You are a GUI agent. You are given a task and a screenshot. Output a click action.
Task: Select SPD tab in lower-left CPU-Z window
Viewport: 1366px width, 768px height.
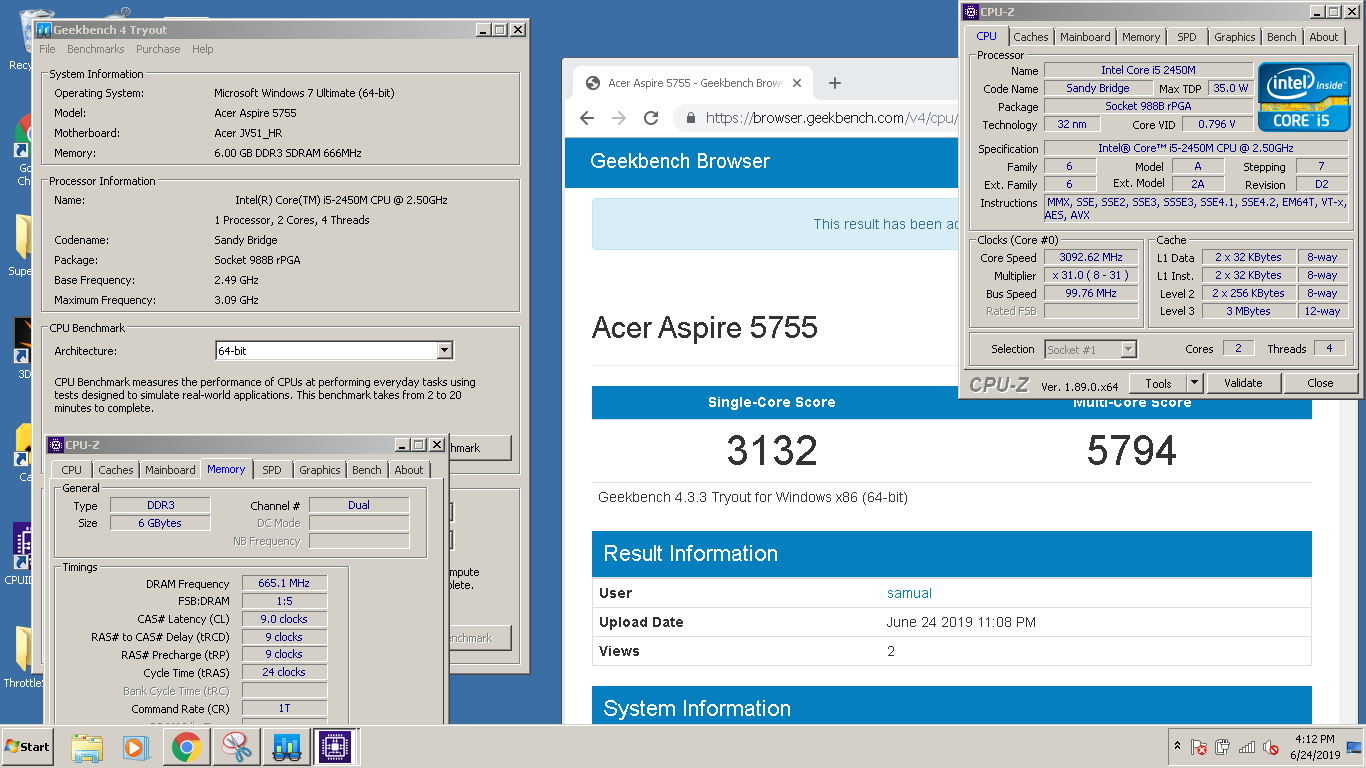tap(272, 470)
